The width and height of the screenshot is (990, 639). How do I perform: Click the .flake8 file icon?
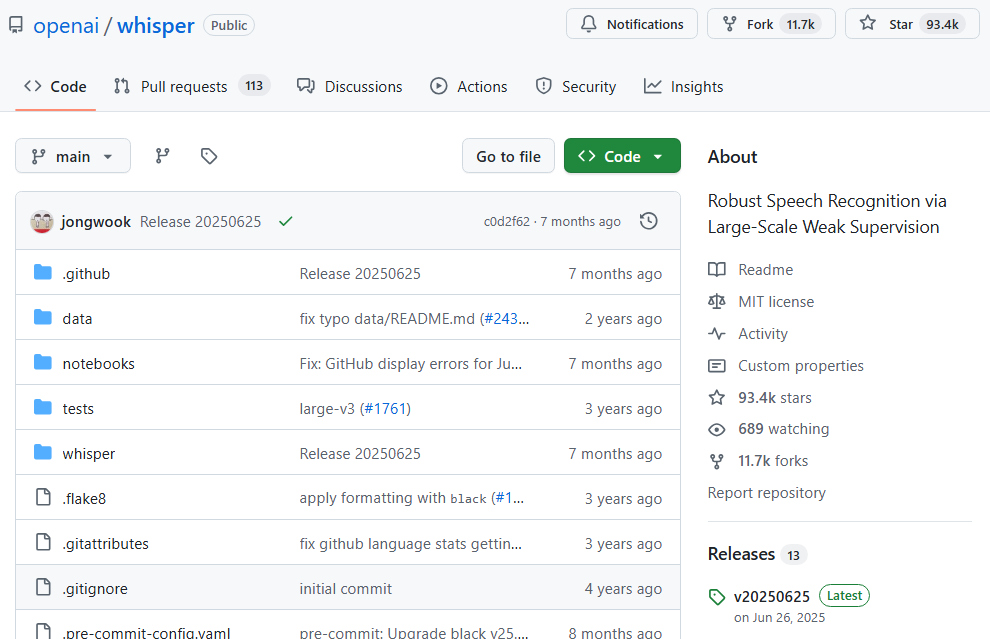click(x=43, y=498)
